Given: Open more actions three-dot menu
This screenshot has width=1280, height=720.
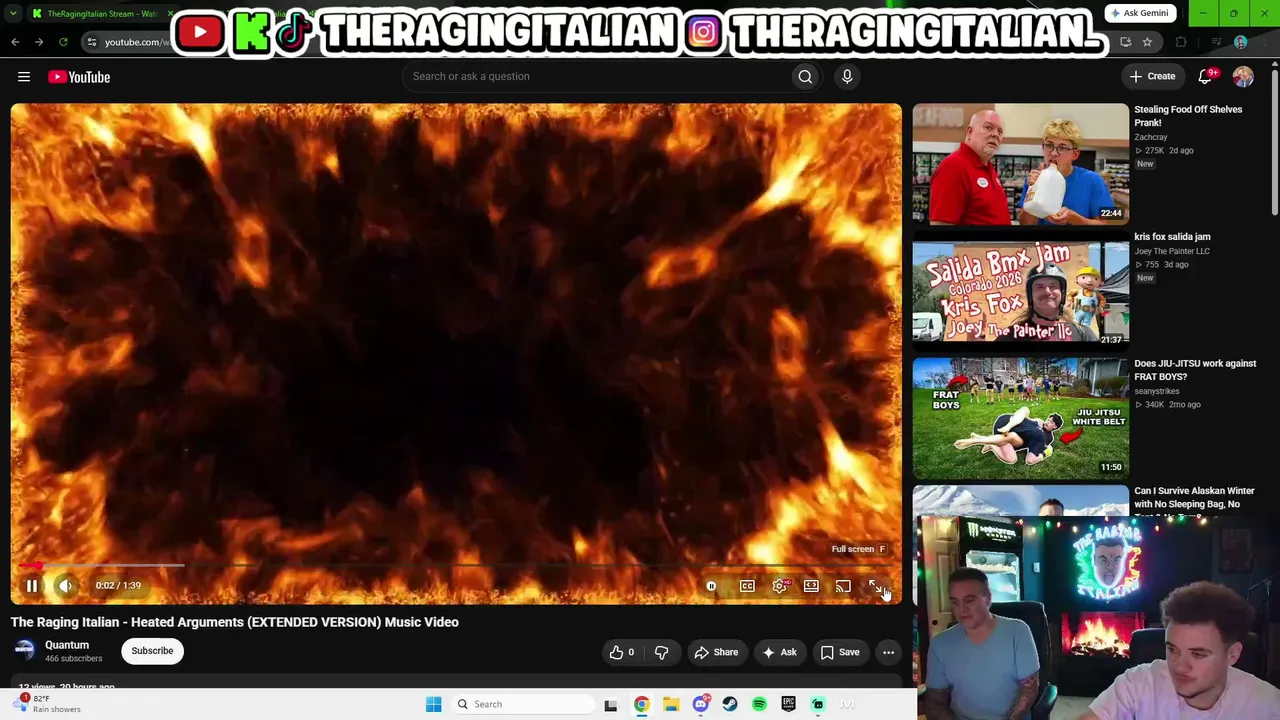Looking at the screenshot, I should (888, 652).
